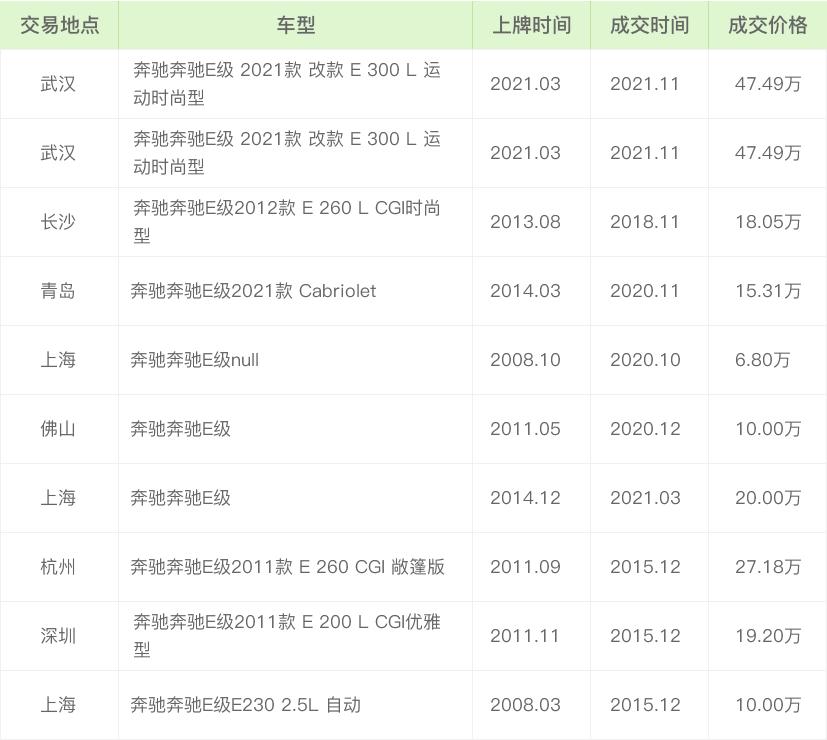Open the 奔驰E级null model entry
Screen dimensions: 827x740
click(x=194, y=360)
